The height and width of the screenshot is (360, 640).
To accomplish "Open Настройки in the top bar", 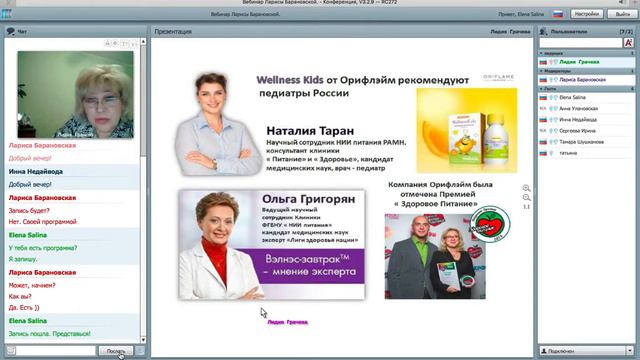I will point(587,14).
